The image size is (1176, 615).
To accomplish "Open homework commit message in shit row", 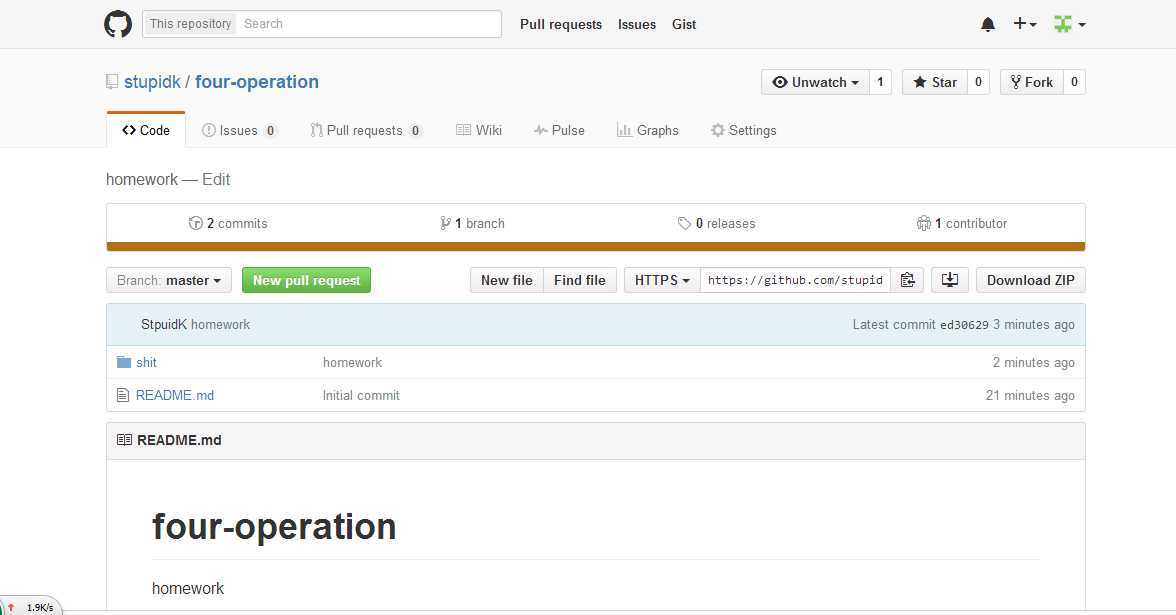I will point(352,362).
